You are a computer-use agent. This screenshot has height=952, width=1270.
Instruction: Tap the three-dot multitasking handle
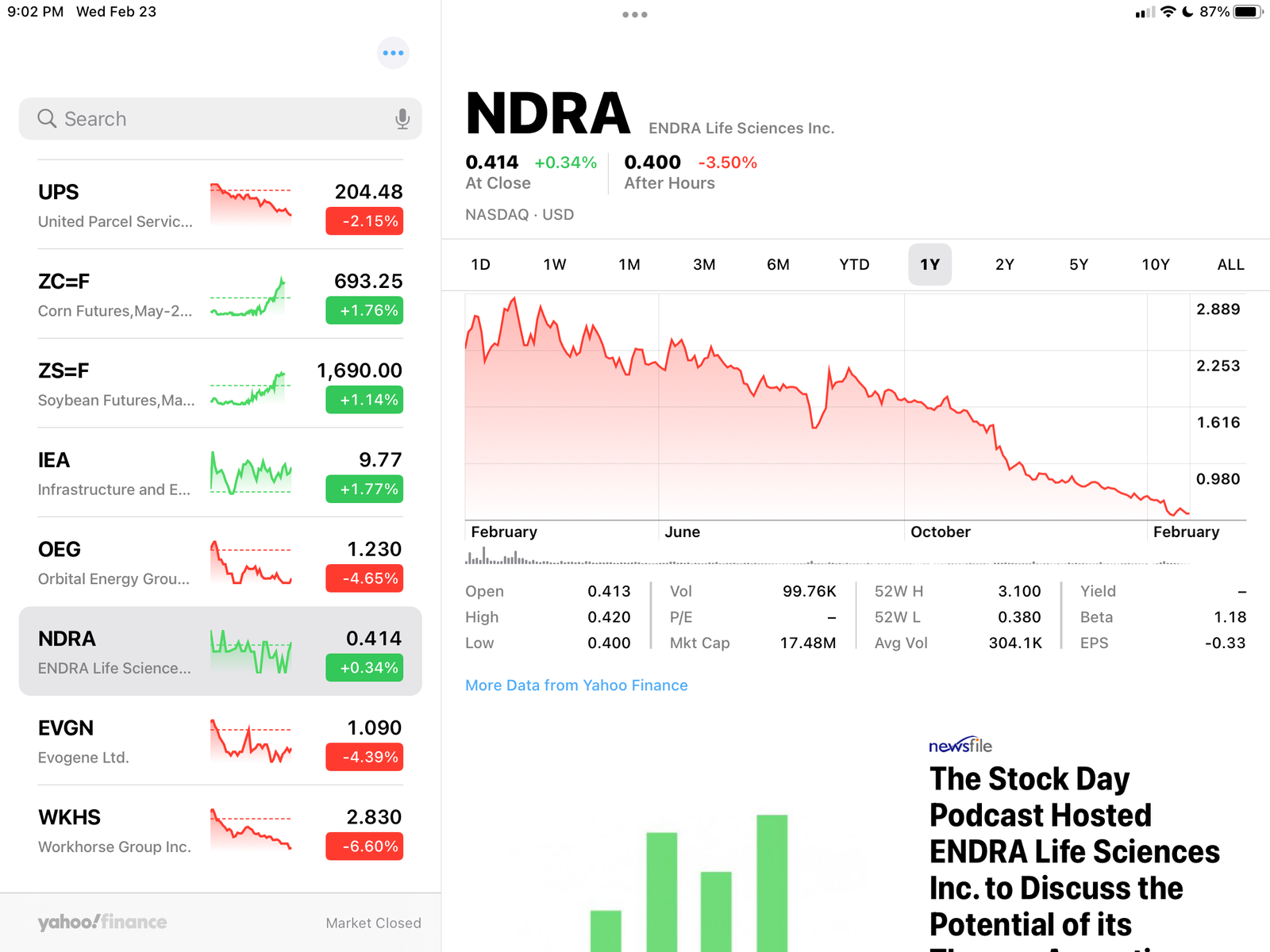click(635, 14)
